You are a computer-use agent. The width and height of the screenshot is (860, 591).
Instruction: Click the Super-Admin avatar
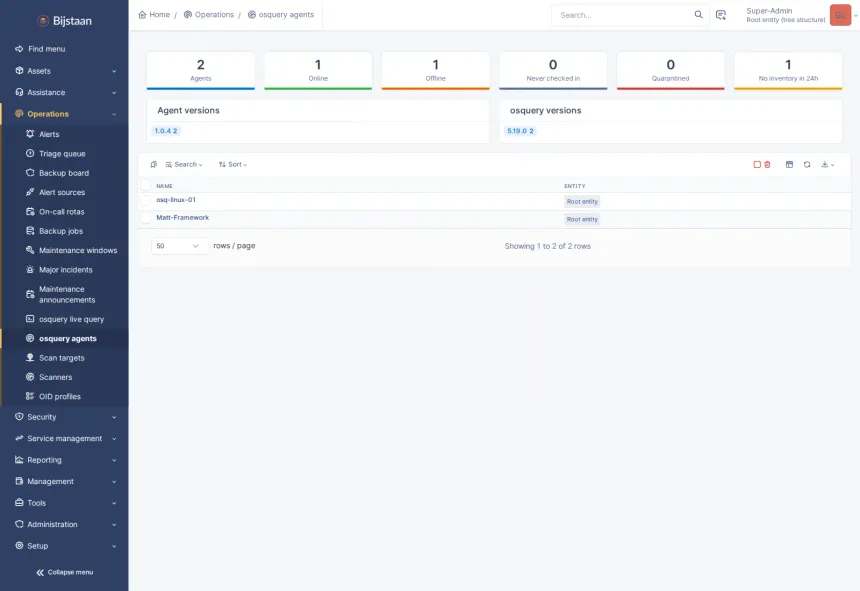click(840, 15)
